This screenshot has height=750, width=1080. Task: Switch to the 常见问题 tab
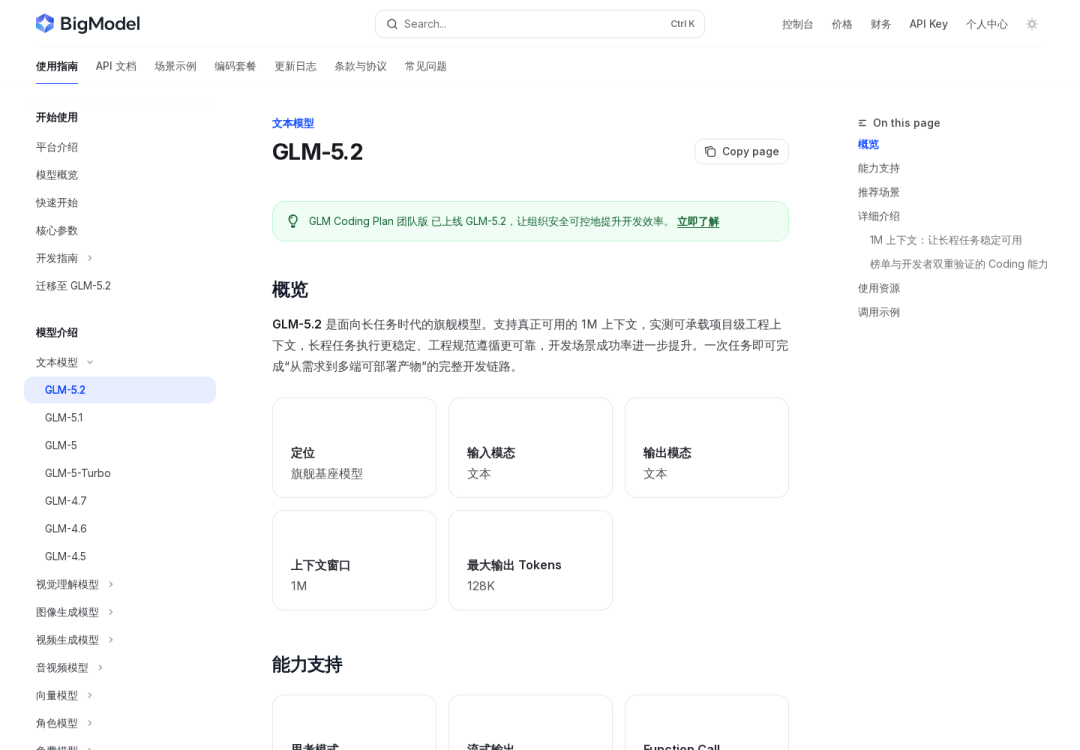point(426,66)
